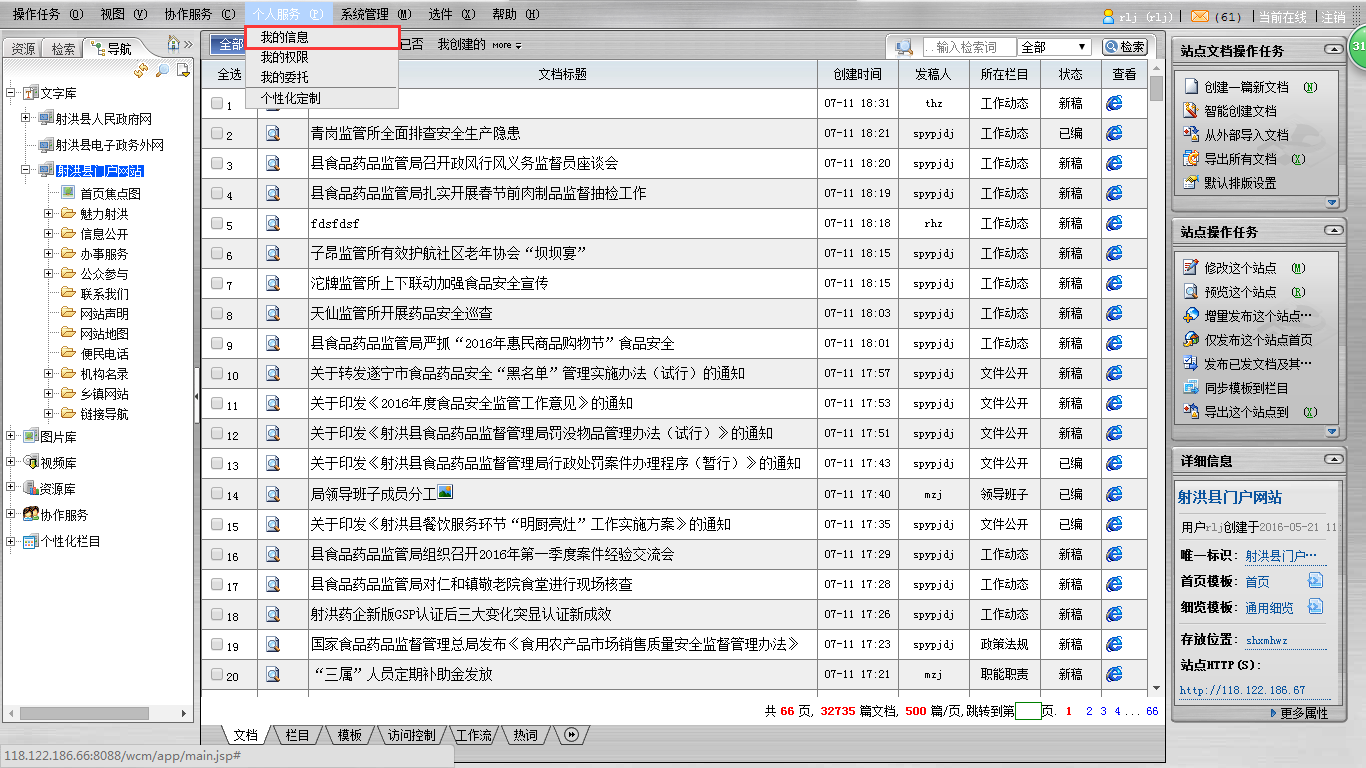
Task: Check the checkbox for document row 3
Action: [217, 163]
